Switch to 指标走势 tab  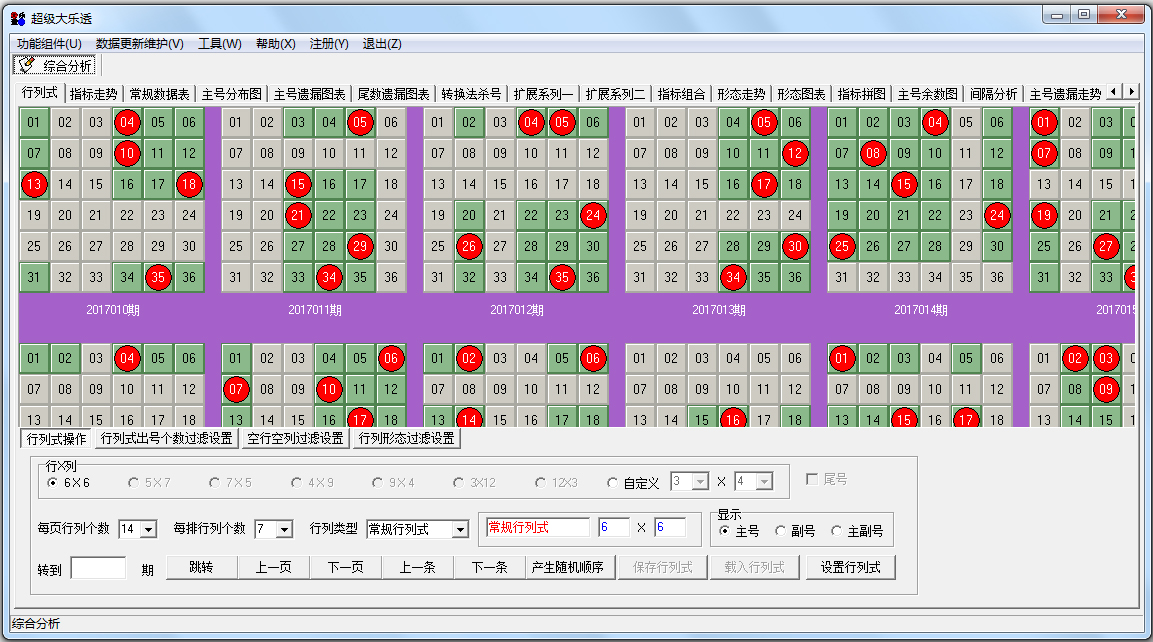point(93,94)
